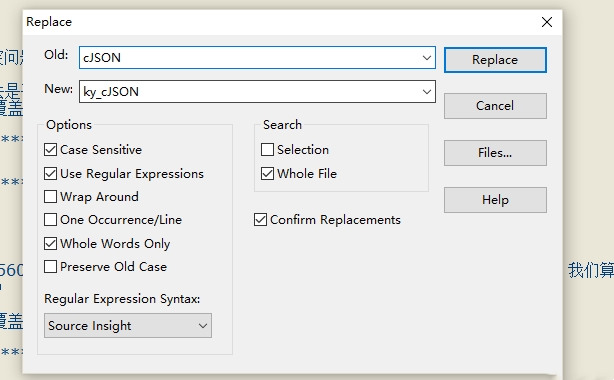614x380 pixels.
Task: Cancel the Replace dialog
Action: coord(495,106)
